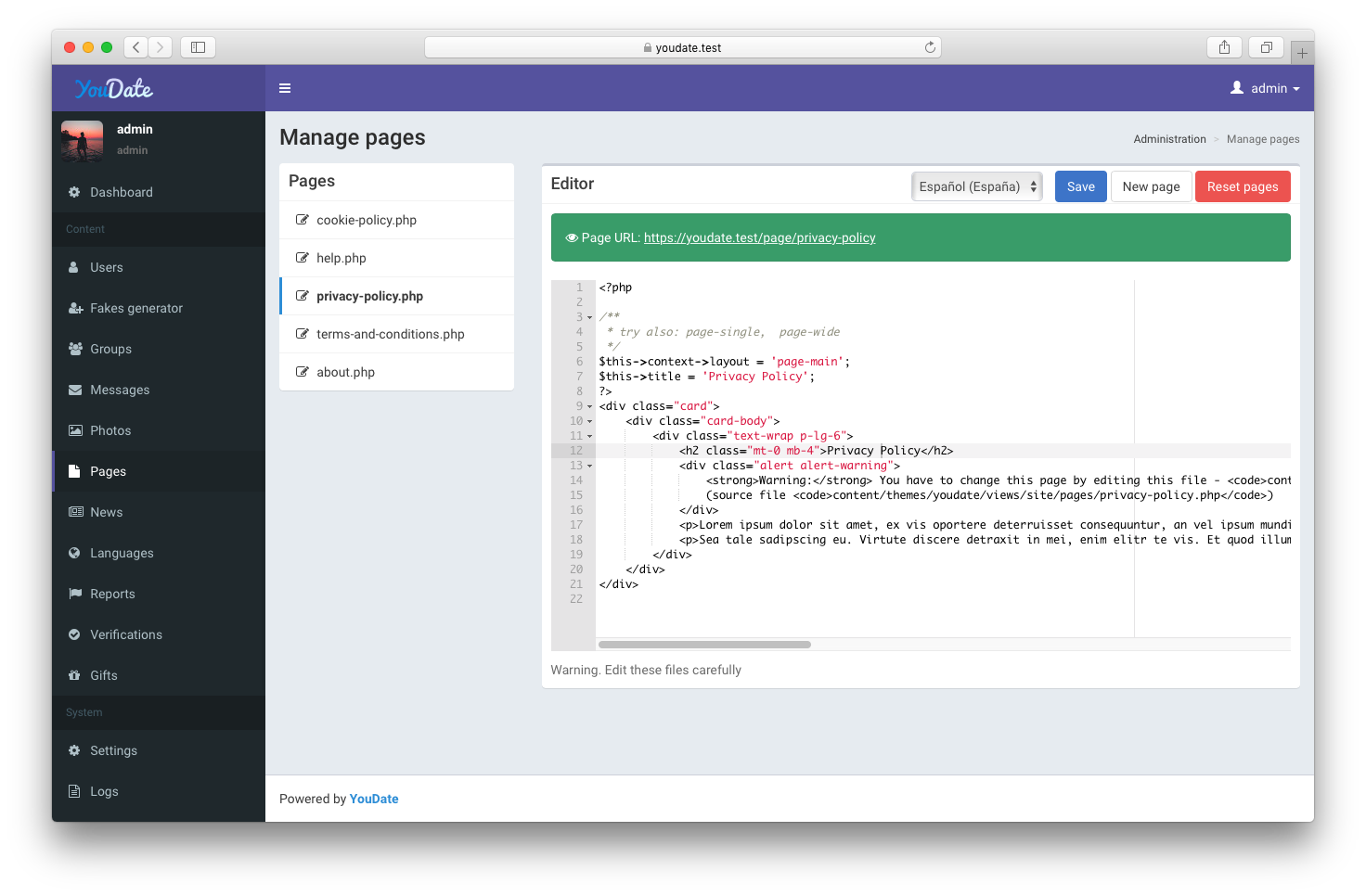Collapse code fold arrow on line 9
Image resolution: width=1366 pixels, height=896 pixels.
[589, 406]
